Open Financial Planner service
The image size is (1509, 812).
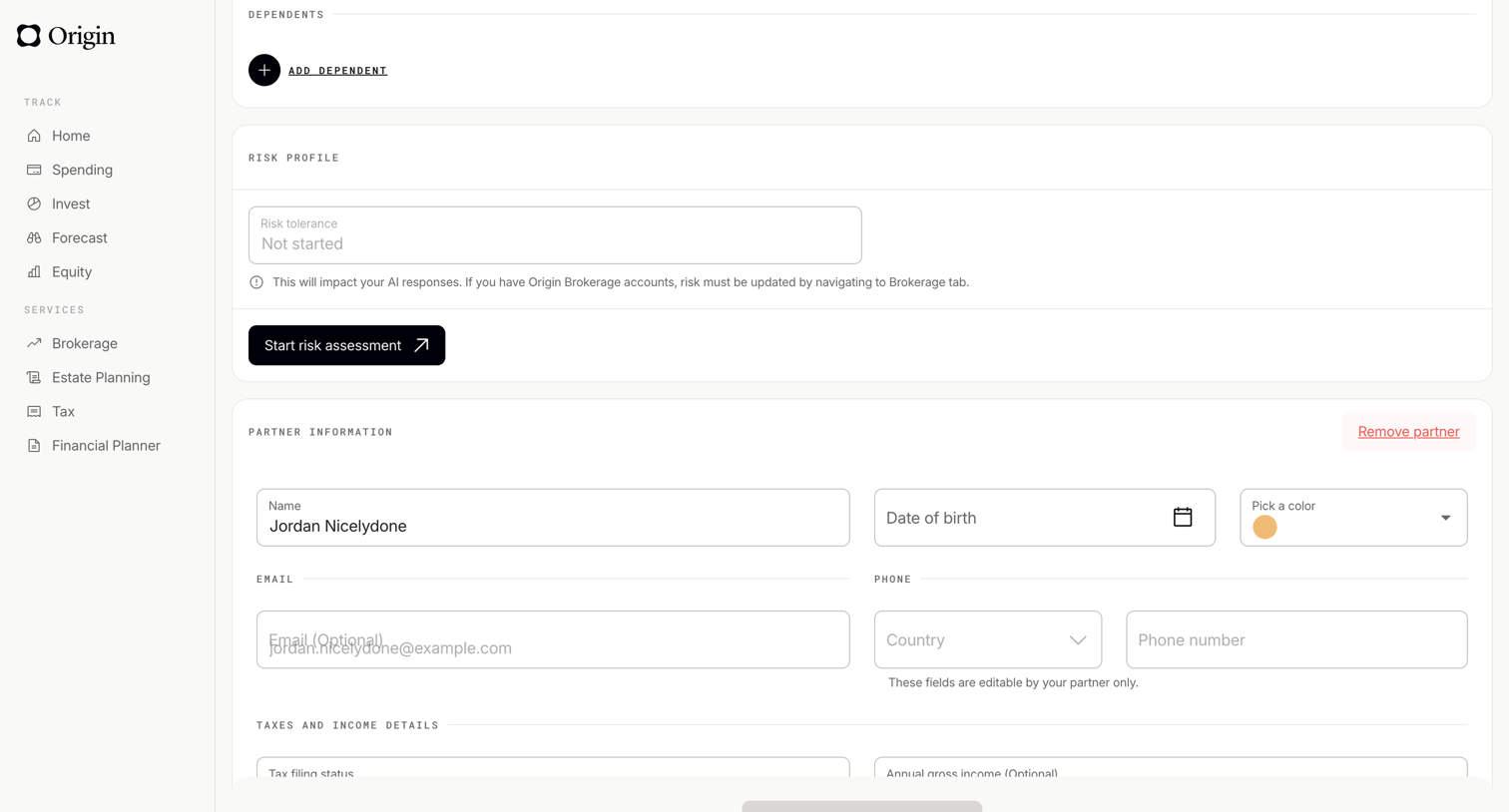[x=107, y=445]
